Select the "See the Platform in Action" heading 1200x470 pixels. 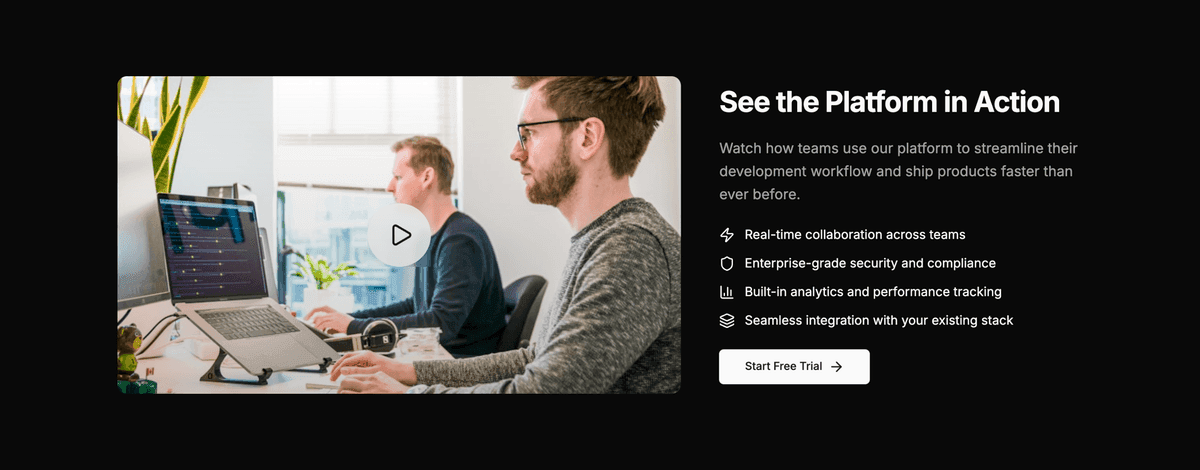[x=889, y=102]
